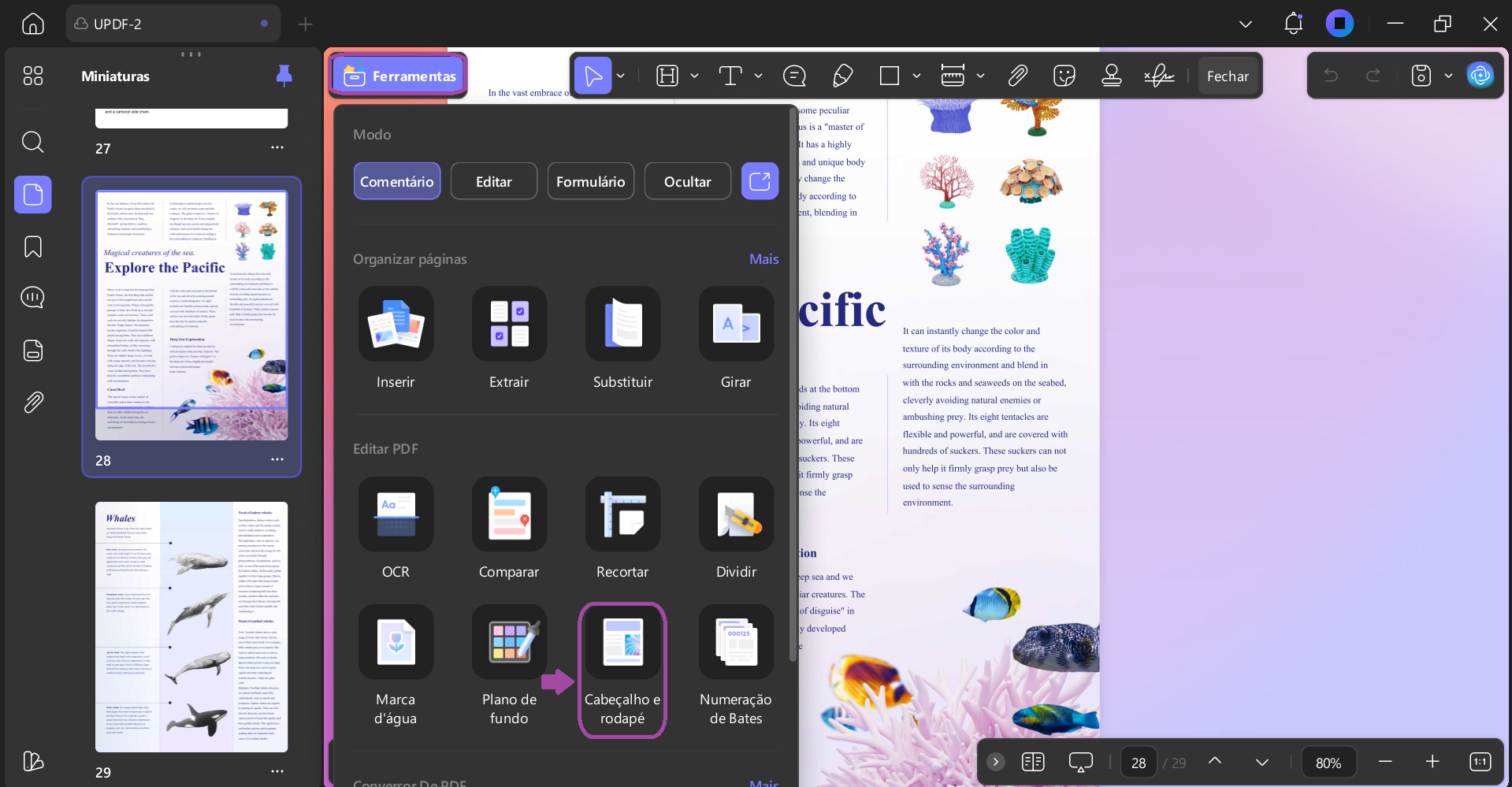Open the Ferramentas menu tab
Screen dimensions: 1512x787
pyautogui.click(x=398, y=76)
